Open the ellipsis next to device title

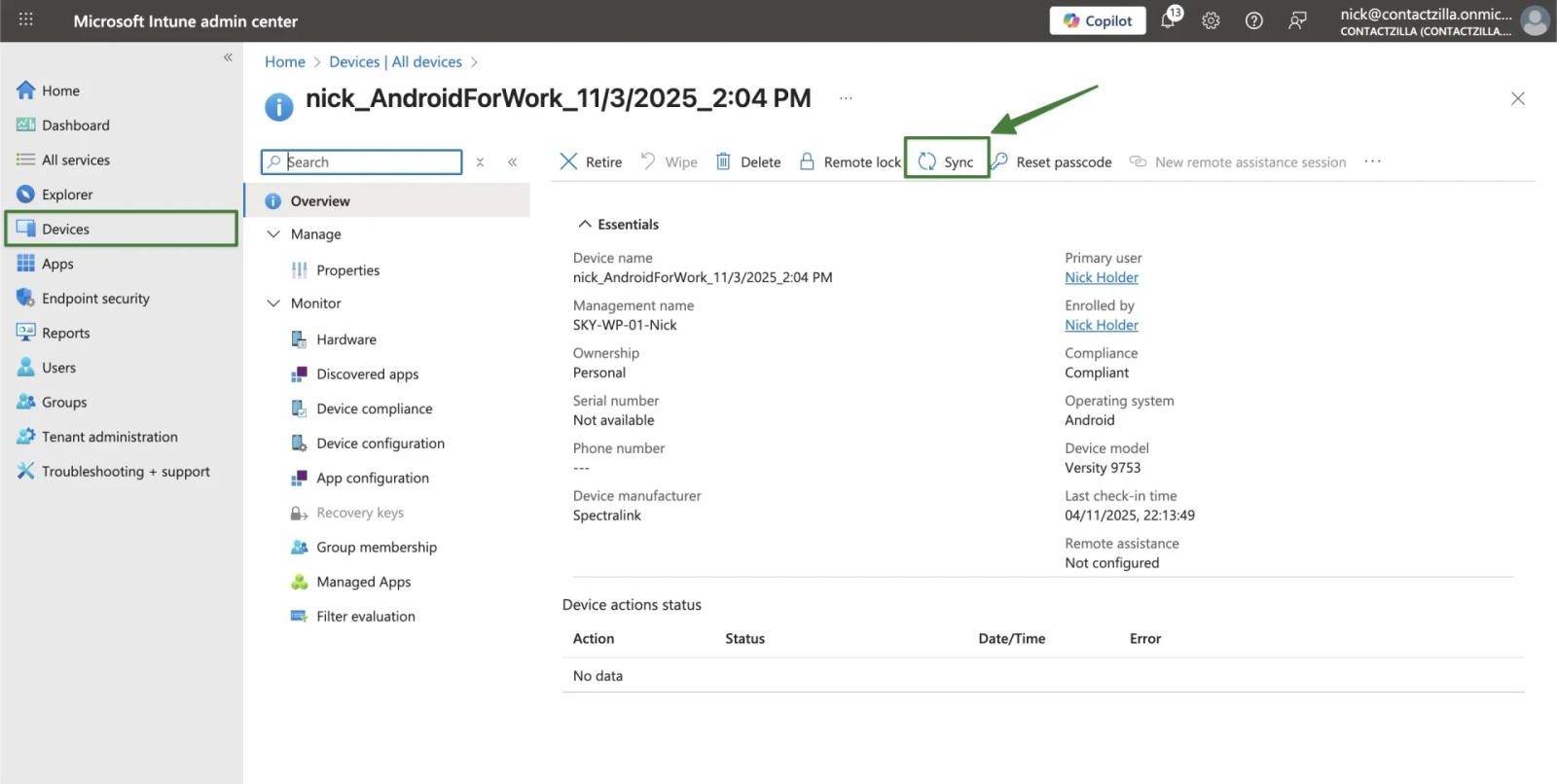(x=846, y=98)
